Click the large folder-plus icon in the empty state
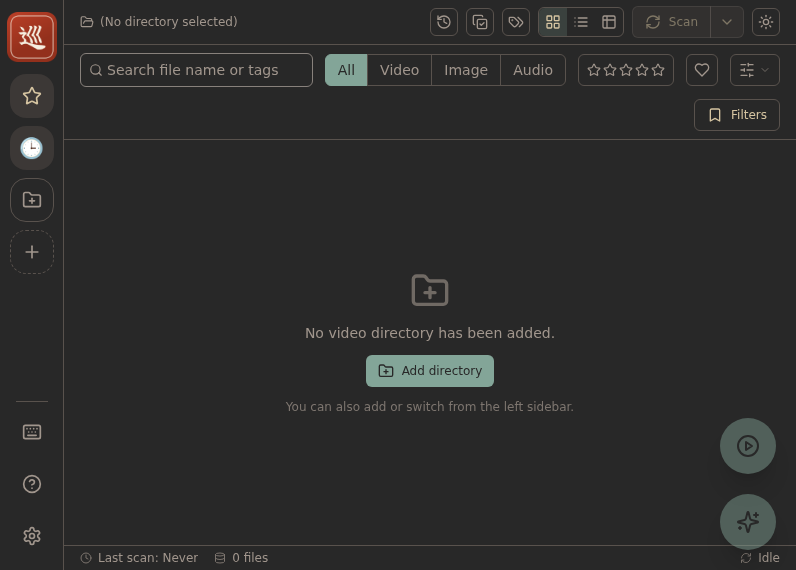This screenshot has width=796, height=570. pos(430,290)
